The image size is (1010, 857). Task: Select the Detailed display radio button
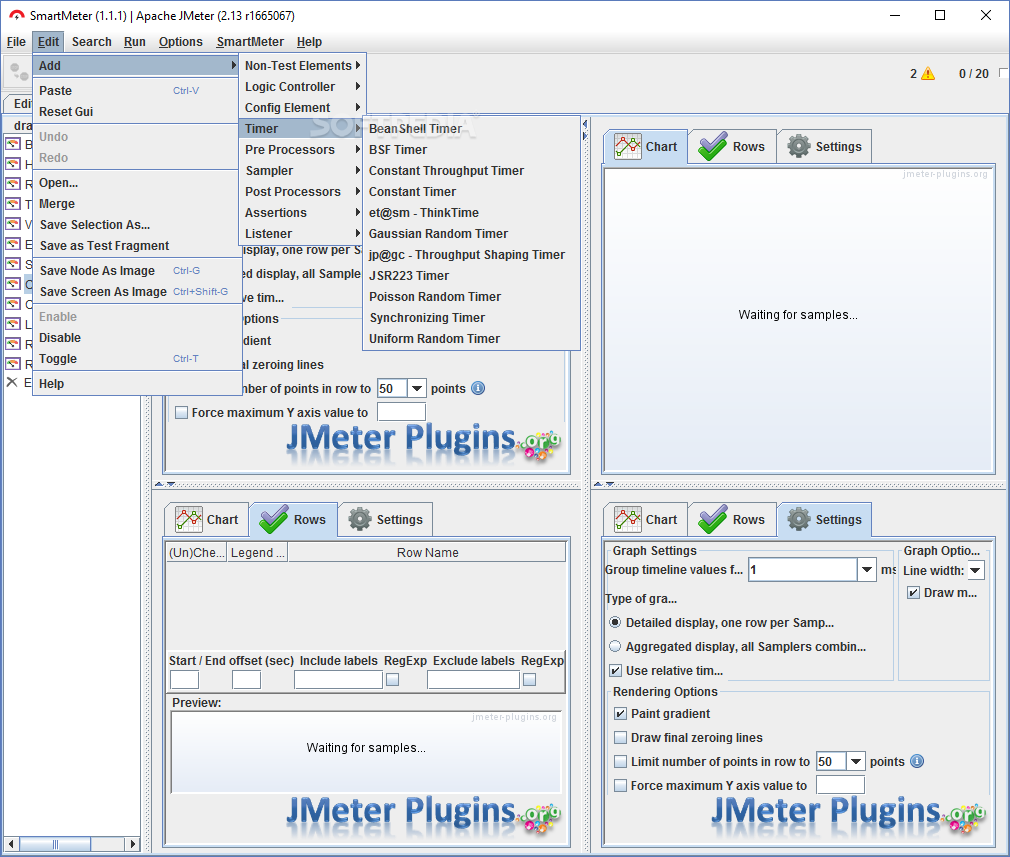(x=615, y=622)
